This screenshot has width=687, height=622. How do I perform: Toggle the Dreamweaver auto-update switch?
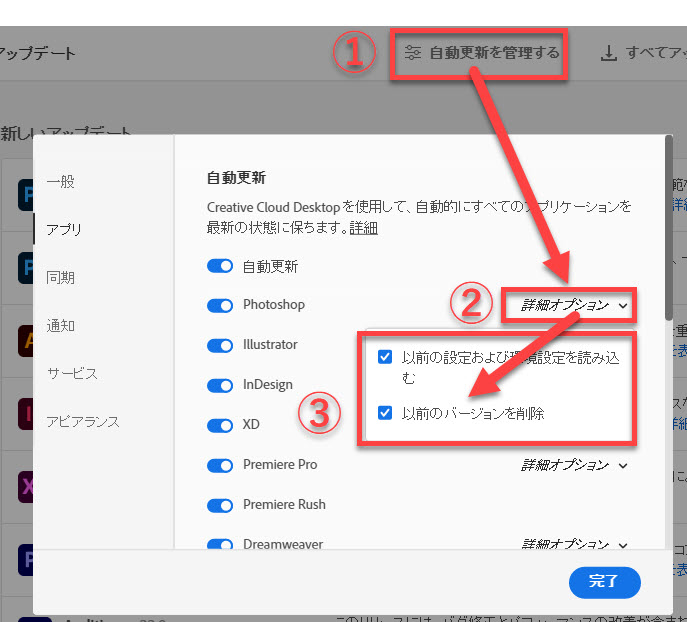pyautogui.click(x=220, y=544)
